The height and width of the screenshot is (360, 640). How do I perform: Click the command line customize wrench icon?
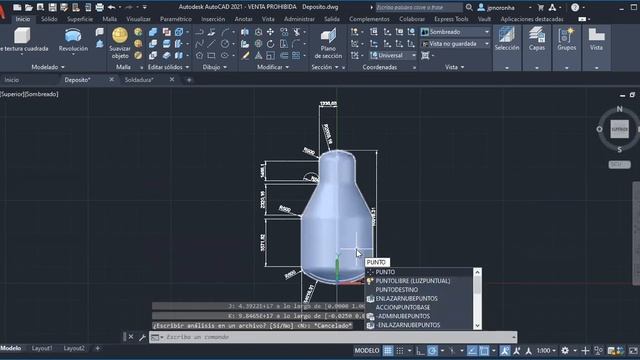(142, 337)
